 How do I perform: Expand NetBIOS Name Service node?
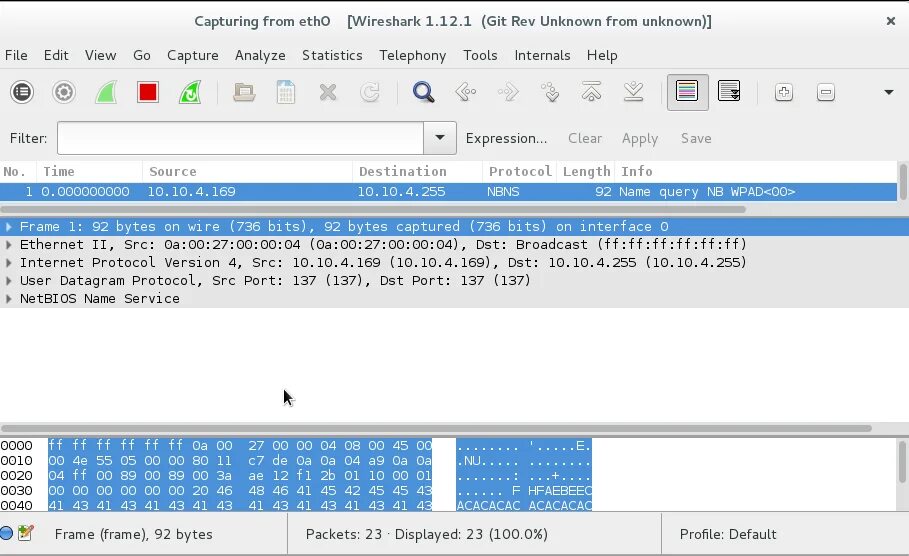[x=9, y=299]
